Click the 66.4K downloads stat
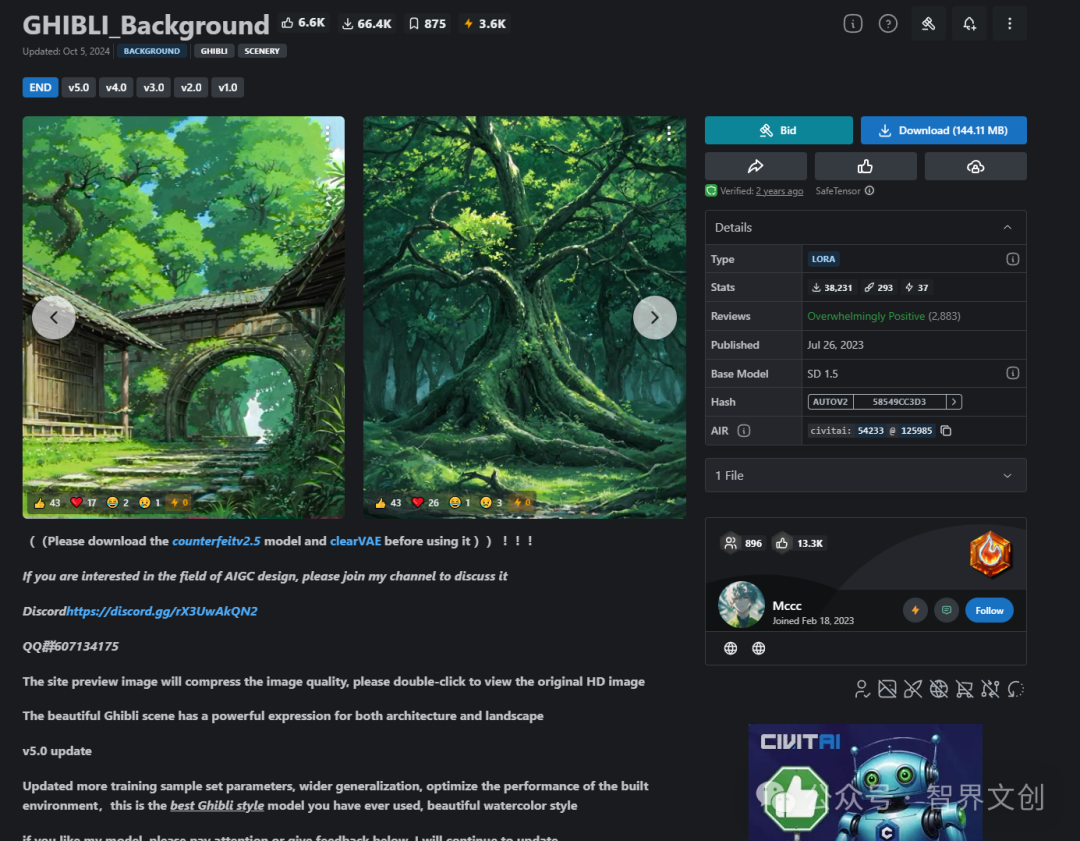Image resolution: width=1080 pixels, height=841 pixels. pyautogui.click(x=366, y=23)
